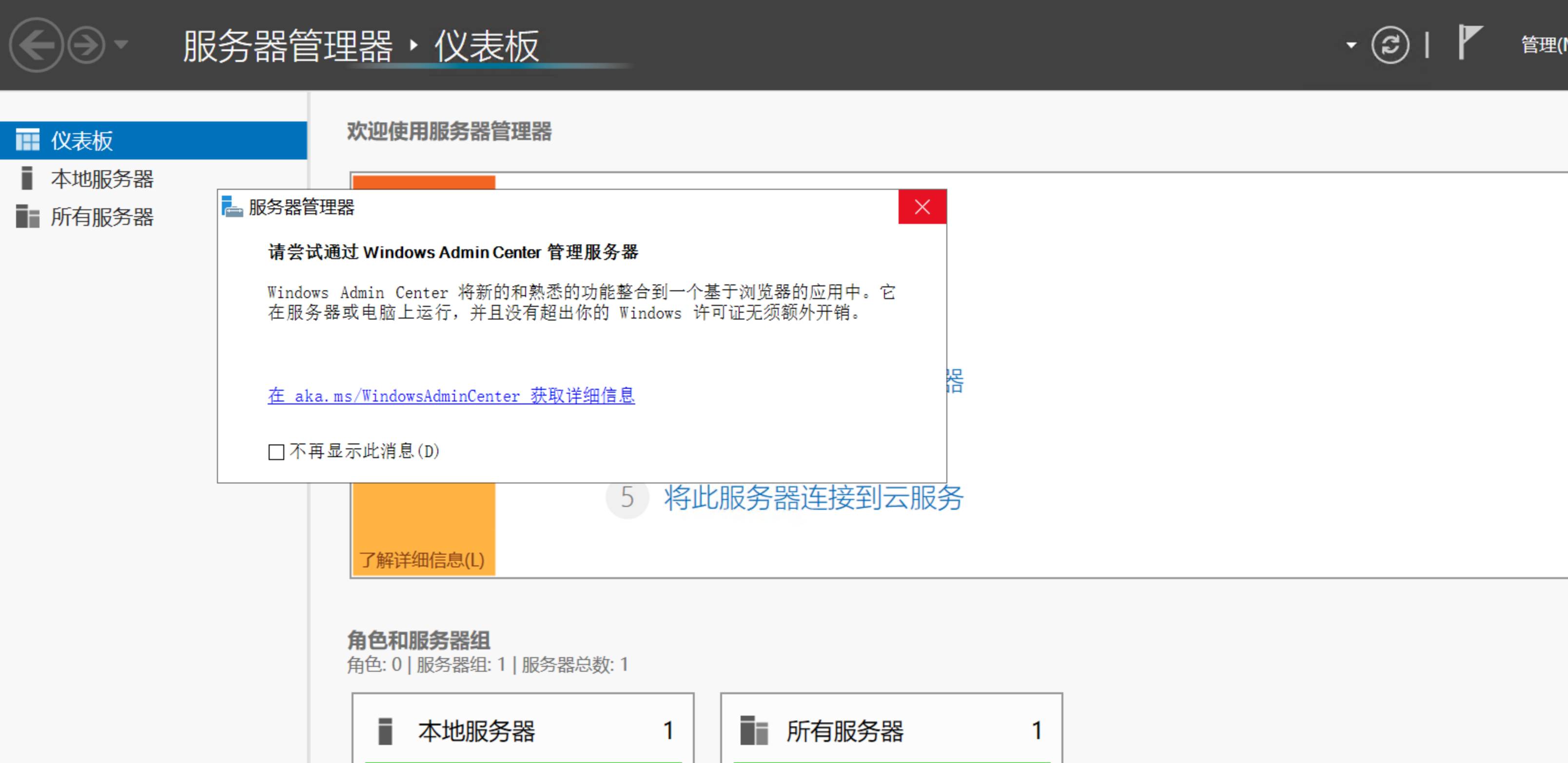The image size is (1568, 763).
Task: Click the dialog's Server Manager title icon
Action: click(232, 206)
